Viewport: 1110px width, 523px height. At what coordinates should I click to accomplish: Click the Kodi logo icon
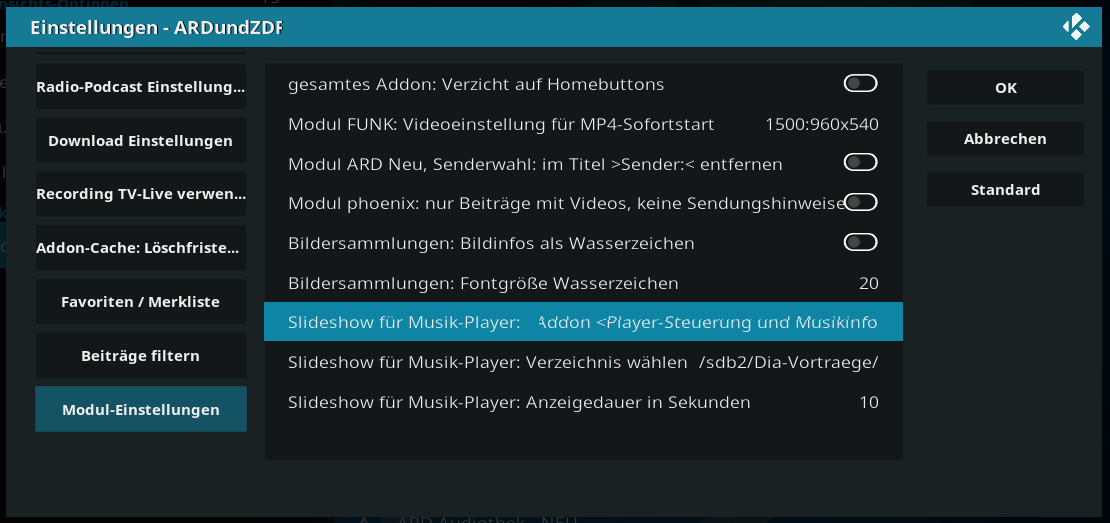pos(1075,28)
